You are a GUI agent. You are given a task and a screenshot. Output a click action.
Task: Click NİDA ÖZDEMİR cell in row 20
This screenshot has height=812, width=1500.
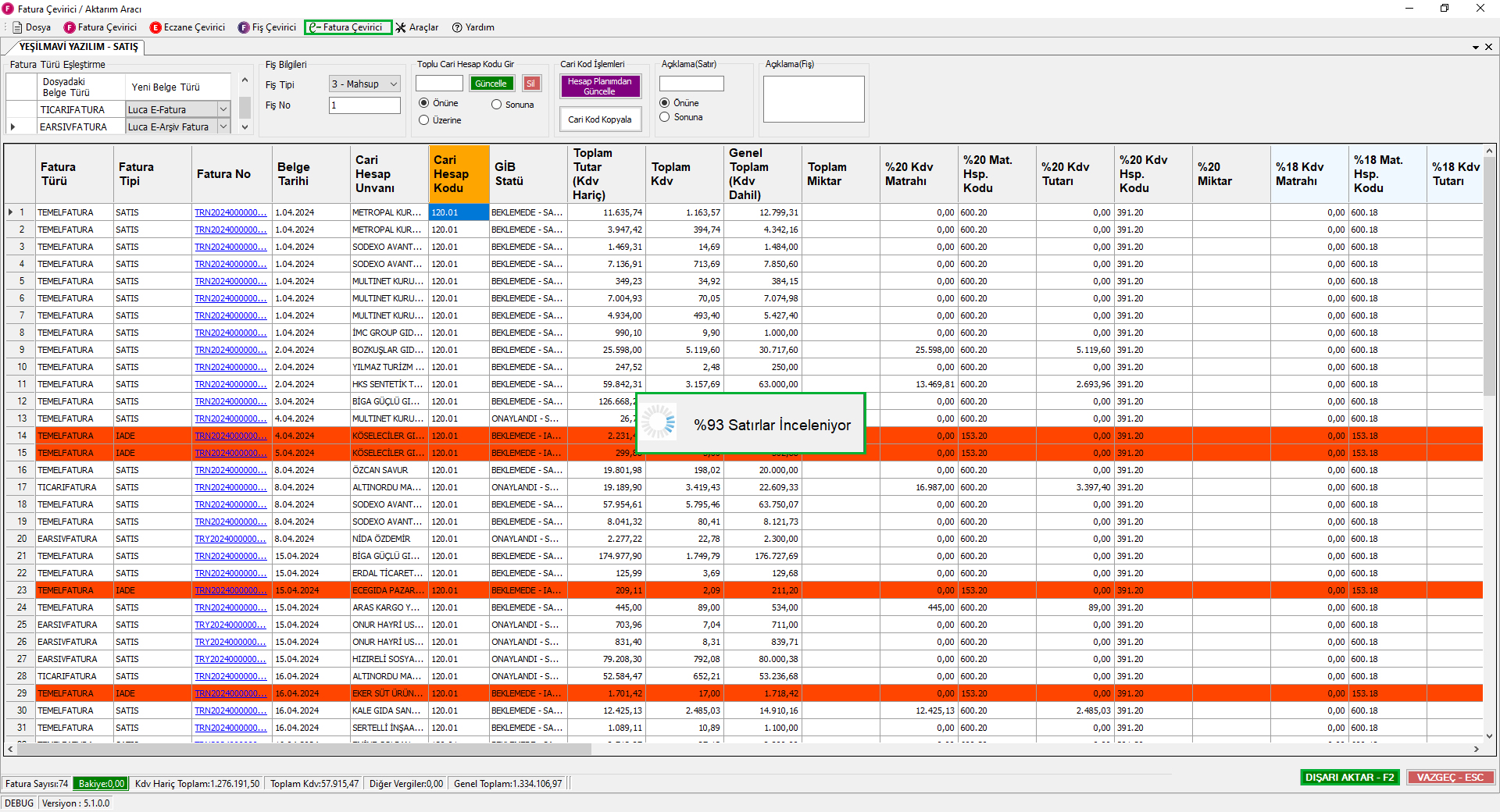(389, 539)
